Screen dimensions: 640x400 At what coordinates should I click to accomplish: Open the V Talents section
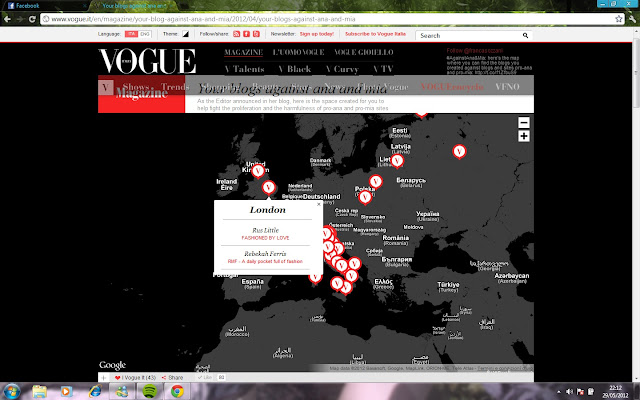[x=244, y=69]
